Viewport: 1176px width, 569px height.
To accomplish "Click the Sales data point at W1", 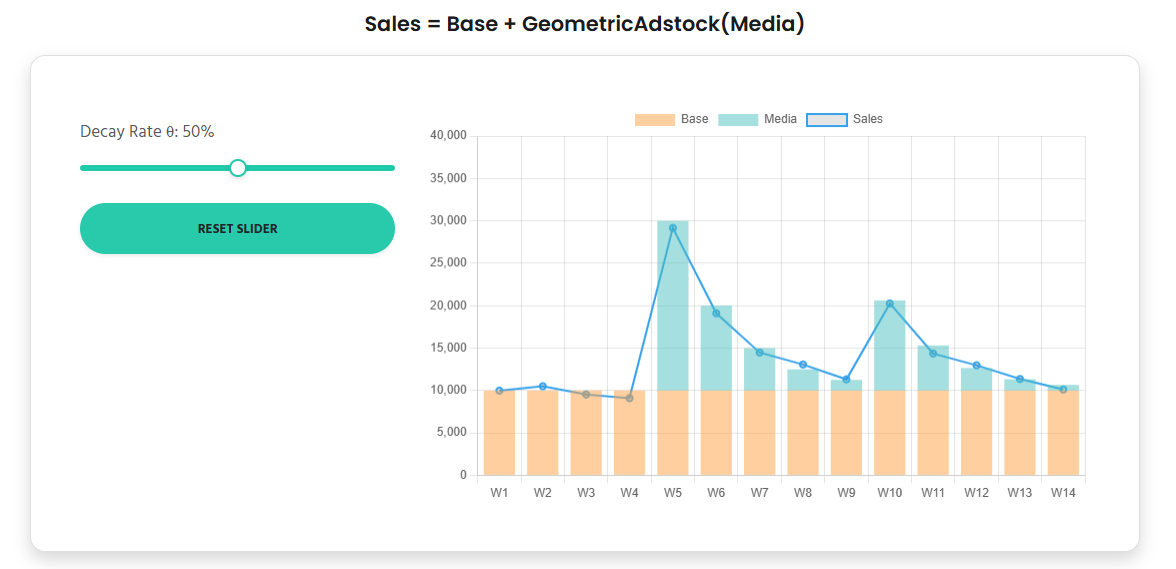I will click(499, 391).
